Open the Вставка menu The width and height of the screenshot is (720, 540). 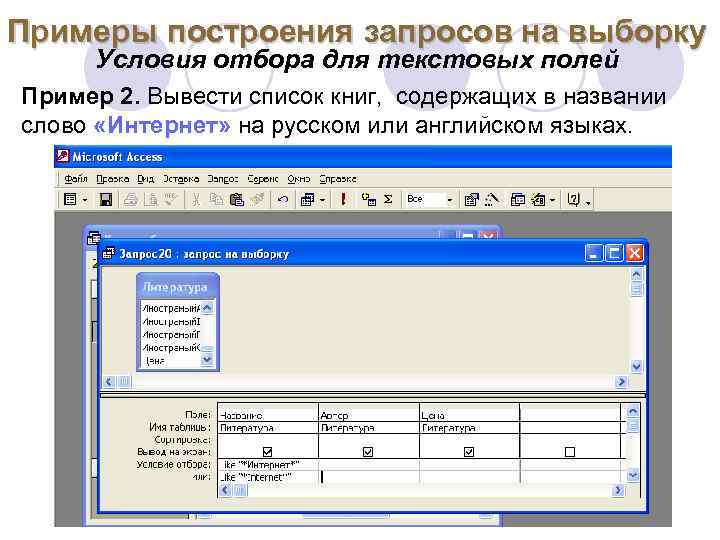[x=181, y=179]
